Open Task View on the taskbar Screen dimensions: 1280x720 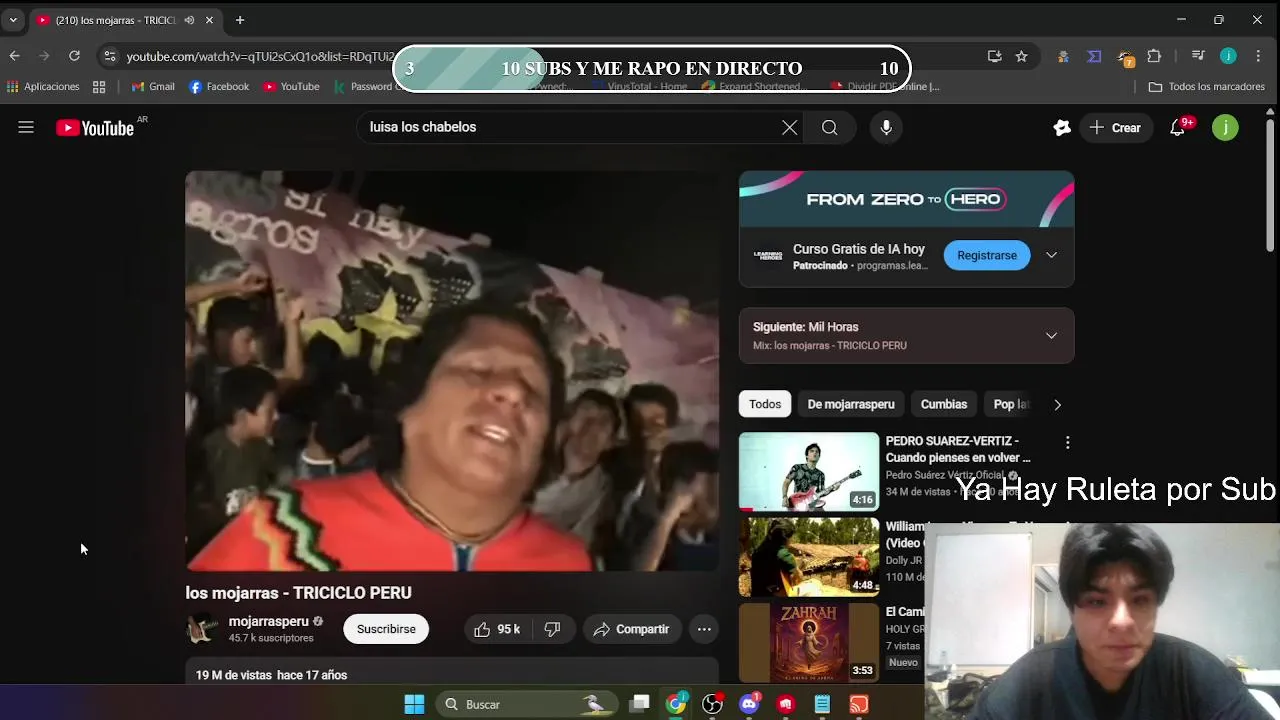pos(640,704)
